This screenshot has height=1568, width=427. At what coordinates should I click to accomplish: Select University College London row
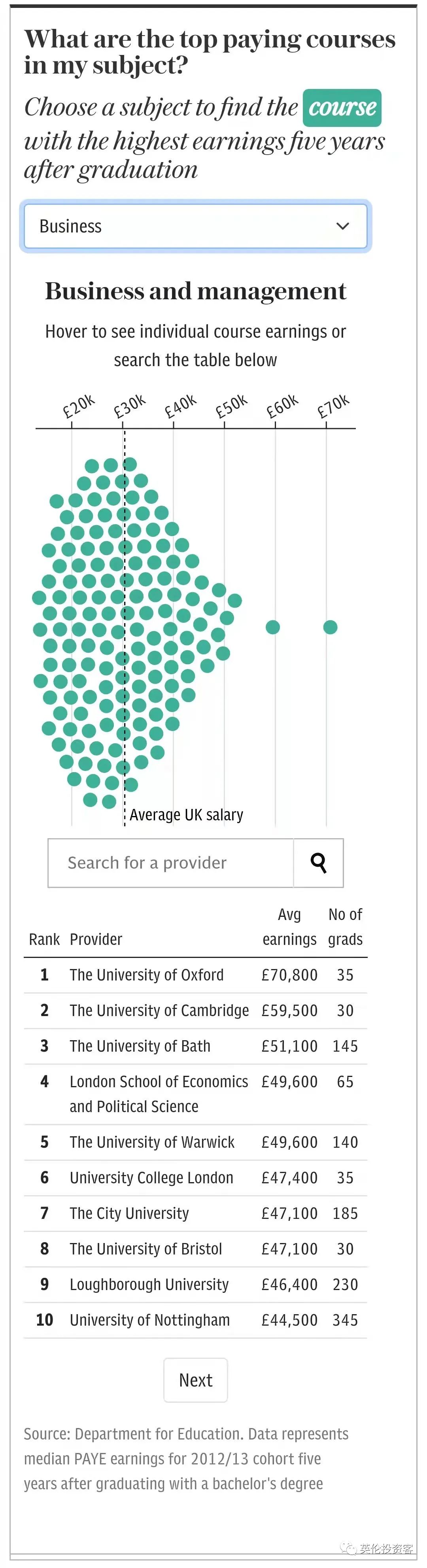coord(196,1178)
